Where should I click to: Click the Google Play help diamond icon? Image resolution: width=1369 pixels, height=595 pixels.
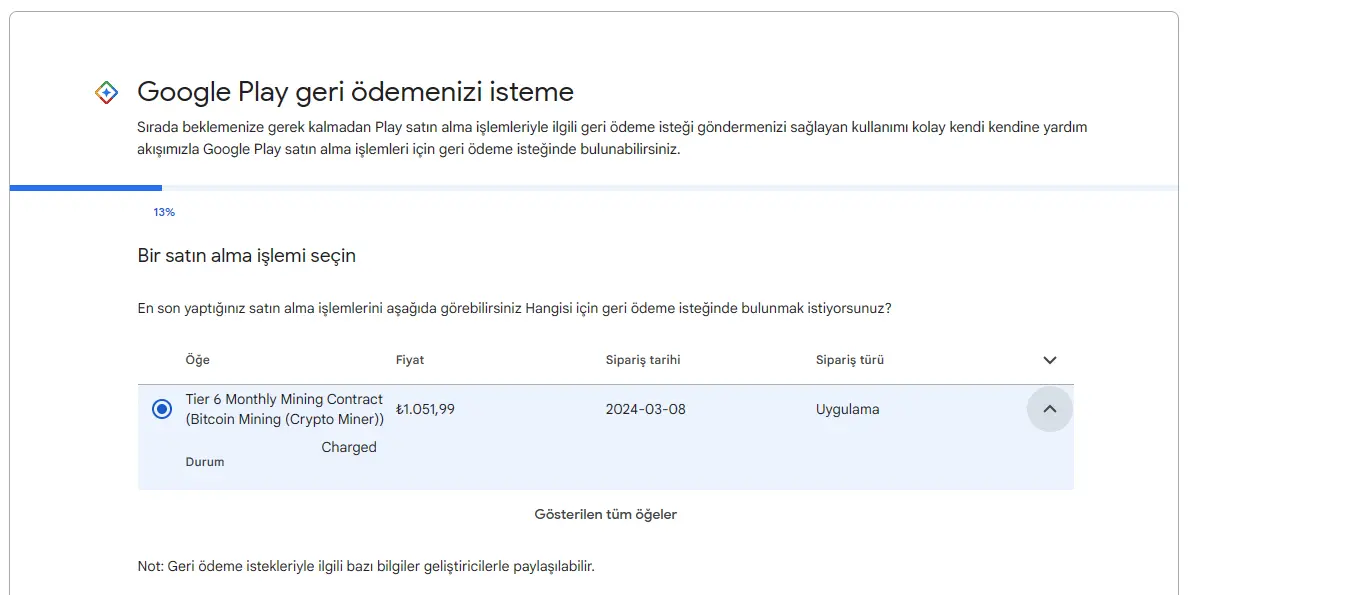click(107, 92)
